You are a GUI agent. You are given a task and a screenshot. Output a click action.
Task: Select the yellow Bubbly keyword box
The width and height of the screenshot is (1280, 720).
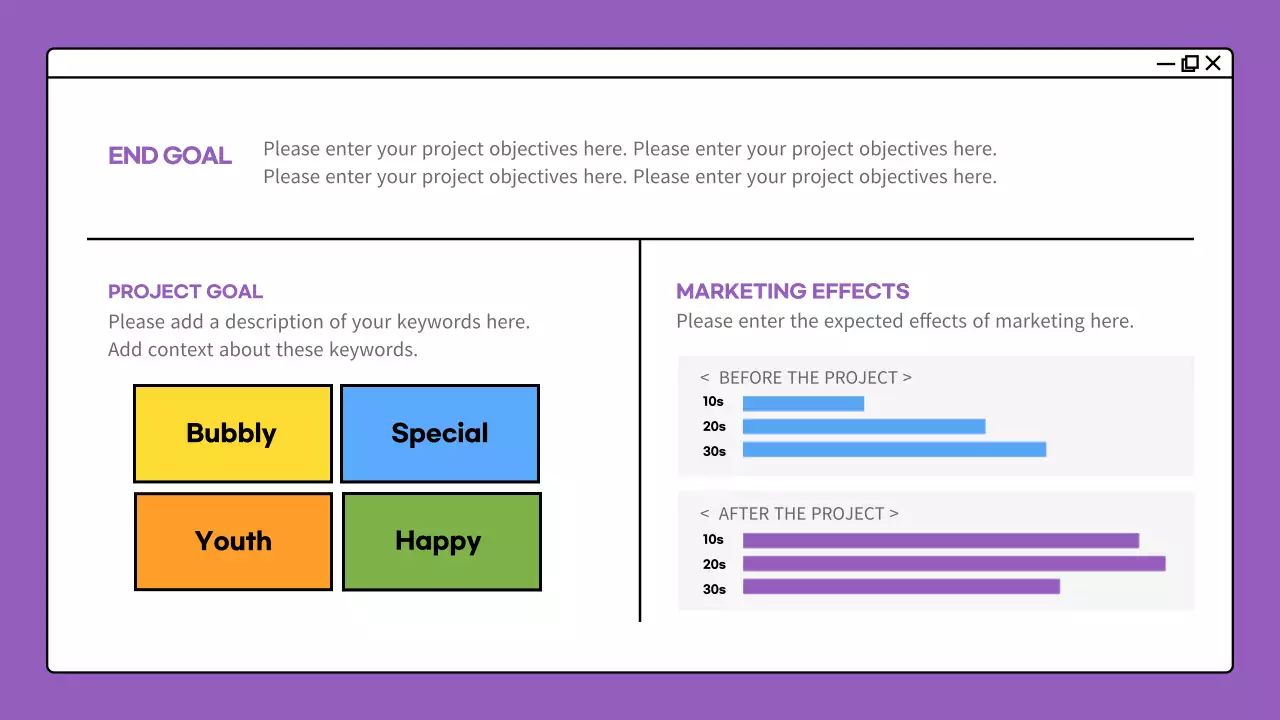point(232,433)
